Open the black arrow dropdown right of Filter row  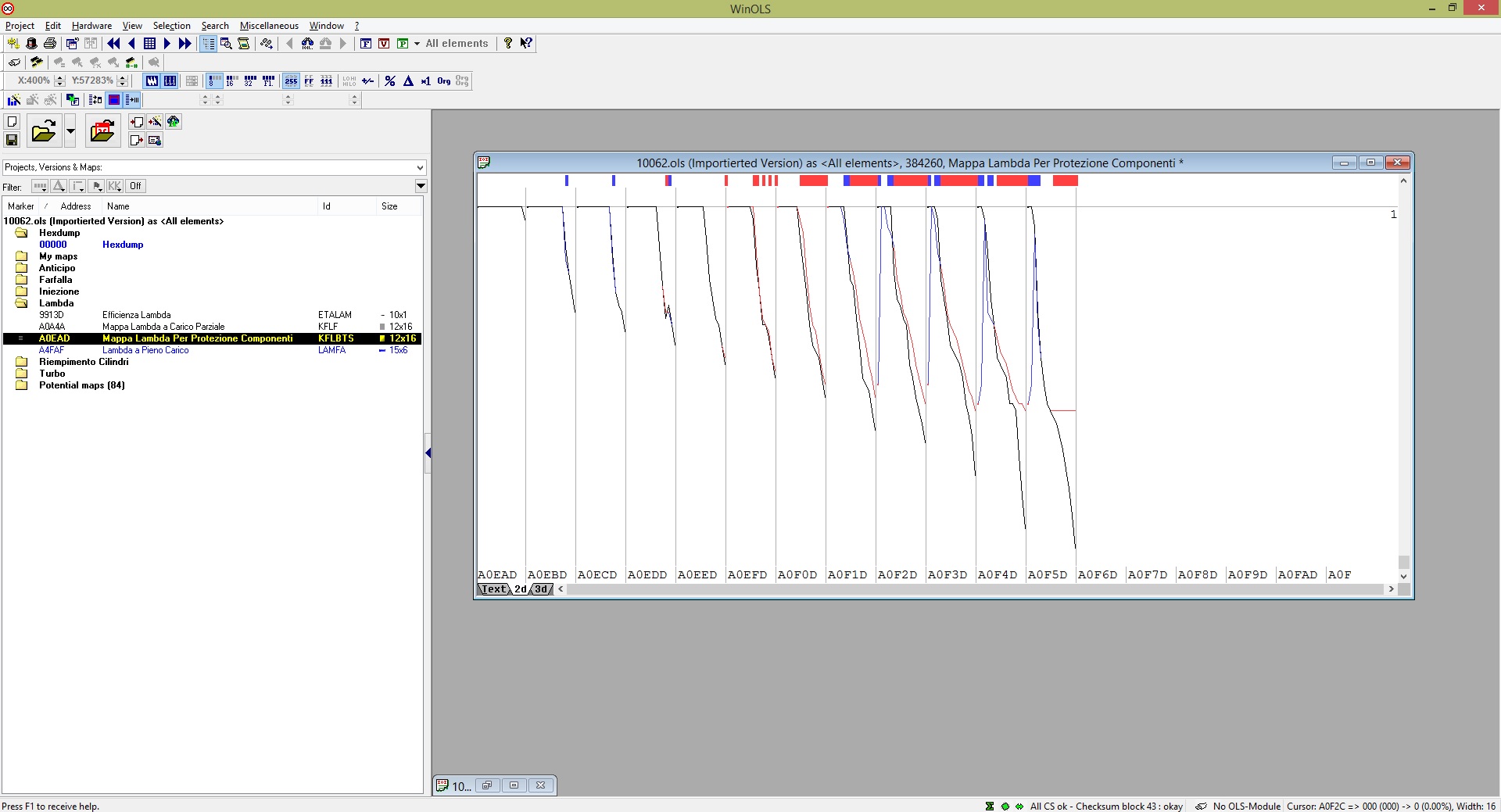[x=421, y=186]
